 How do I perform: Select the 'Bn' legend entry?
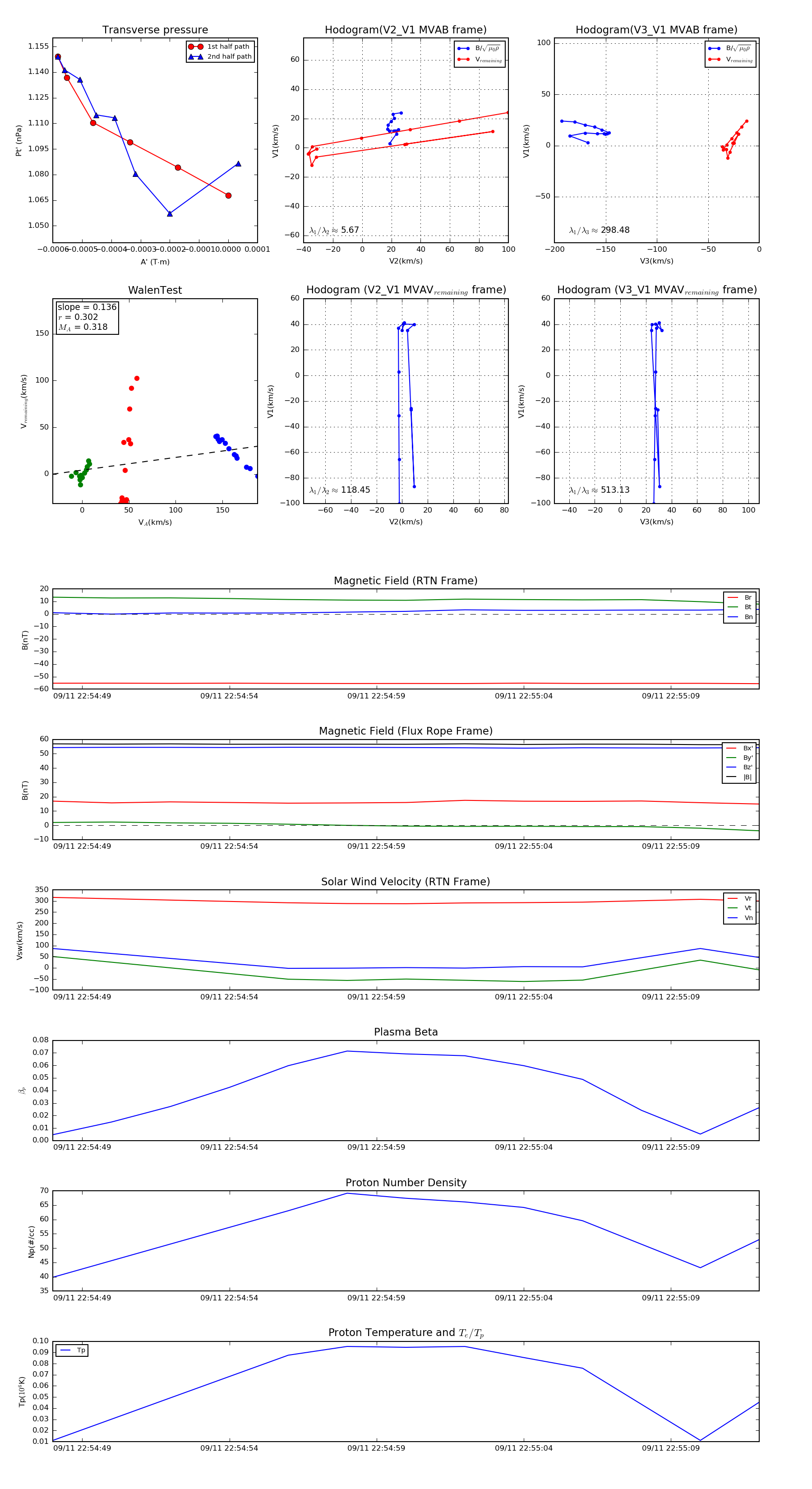[740, 617]
